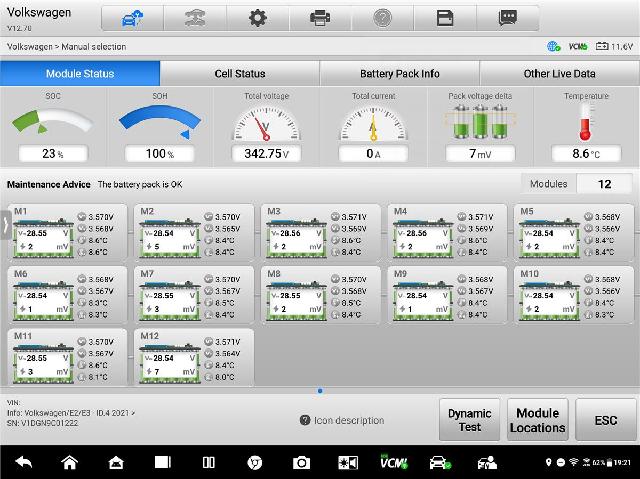The width and height of the screenshot is (640, 479).
Task: Open brightness and volume icon
Action: tap(348, 462)
